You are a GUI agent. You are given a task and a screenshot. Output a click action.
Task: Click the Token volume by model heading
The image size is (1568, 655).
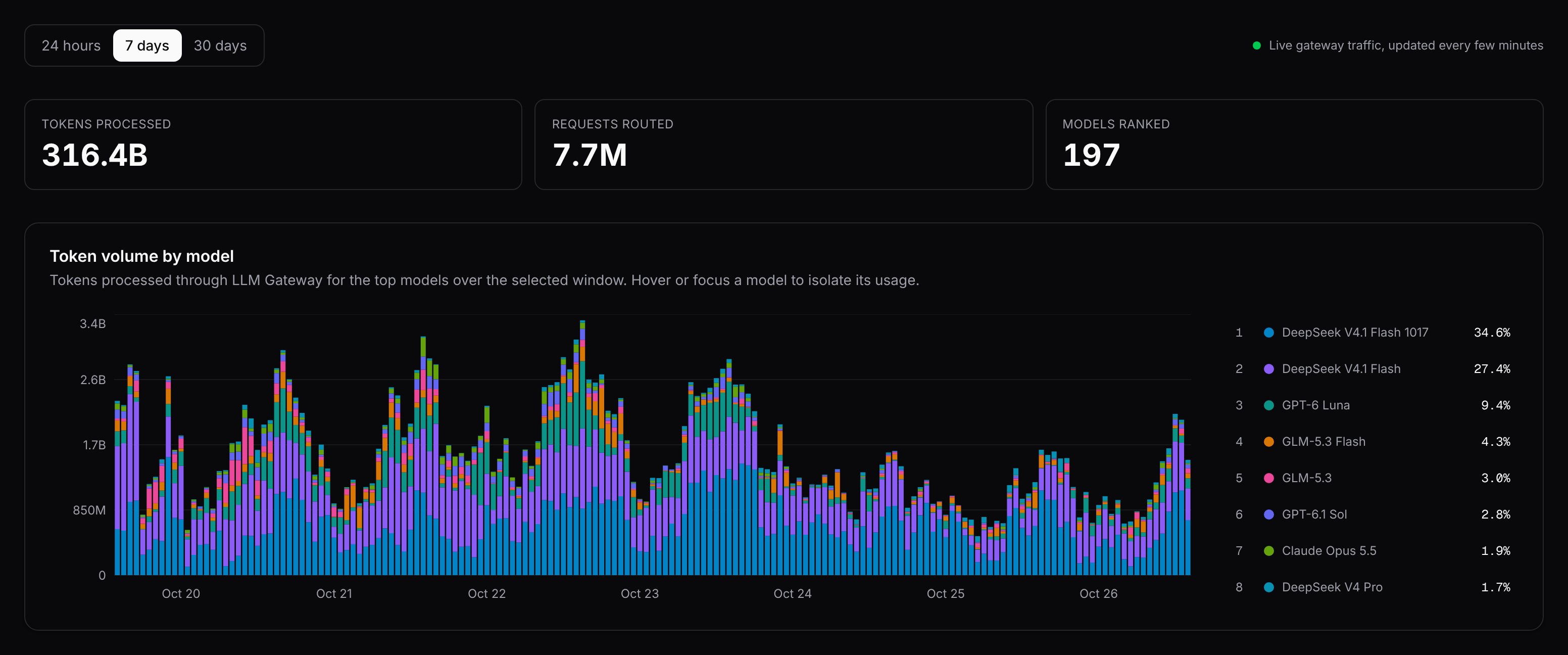[x=142, y=256]
